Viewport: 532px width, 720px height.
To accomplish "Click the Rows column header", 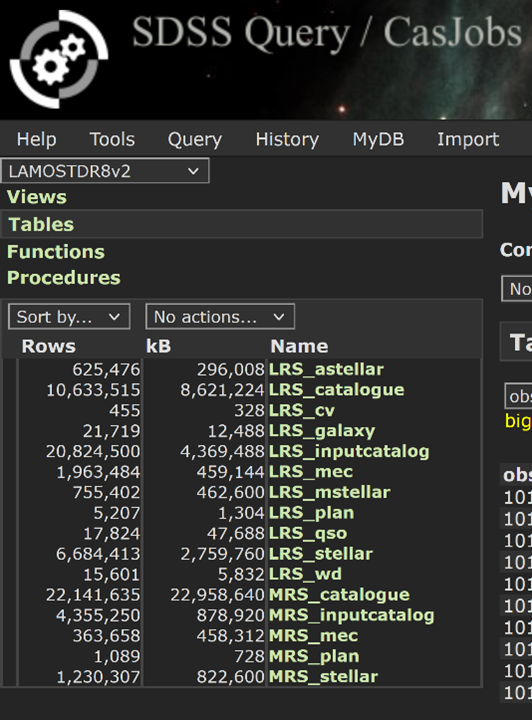I will tap(48, 346).
